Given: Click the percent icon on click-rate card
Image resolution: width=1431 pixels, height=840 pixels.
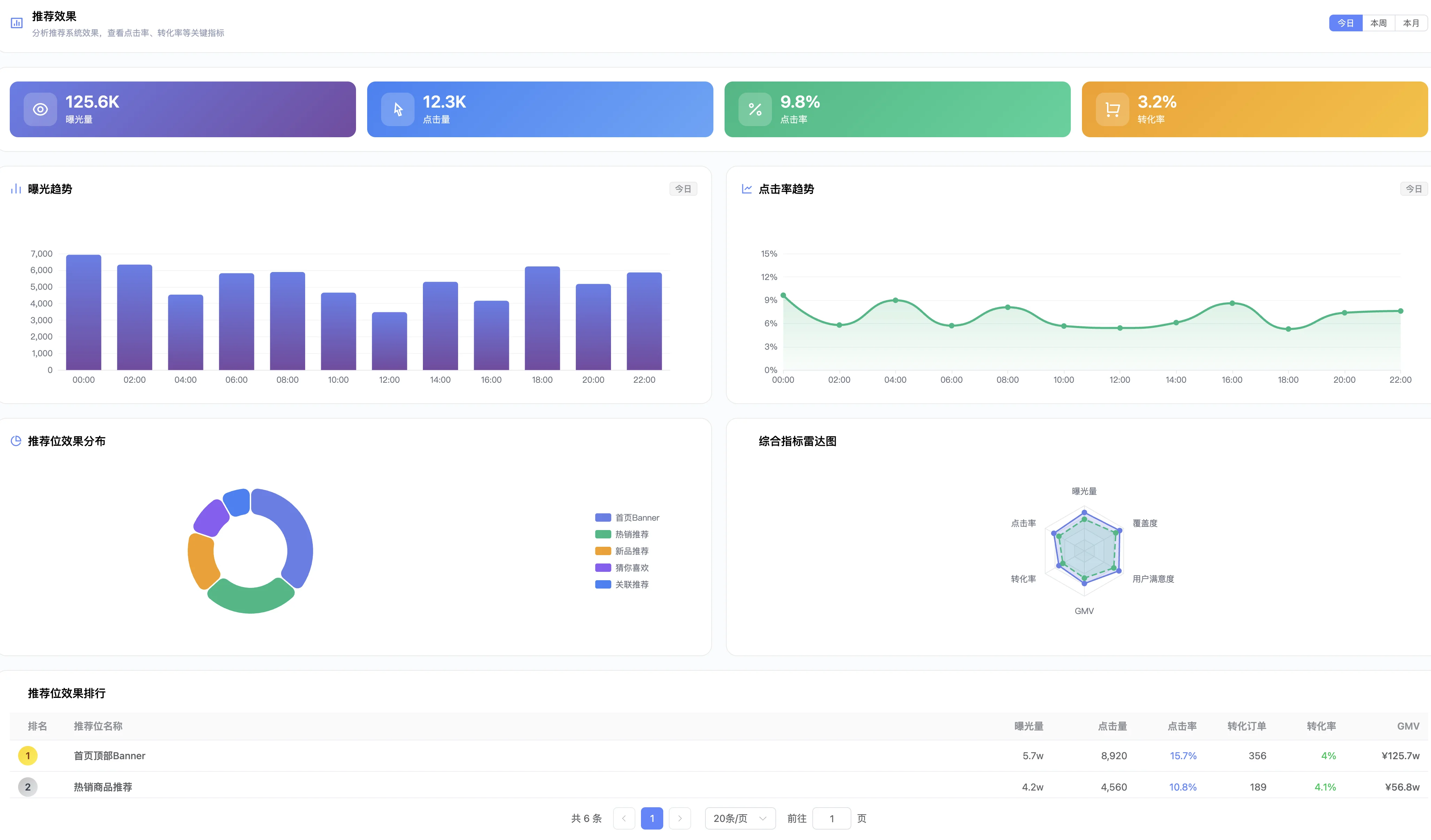Looking at the screenshot, I should coord(755,110).
